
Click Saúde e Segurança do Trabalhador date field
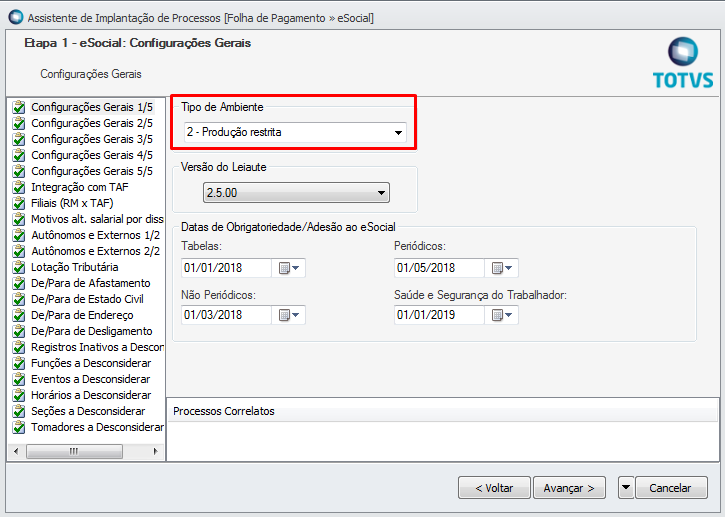[x=439, y=315]
